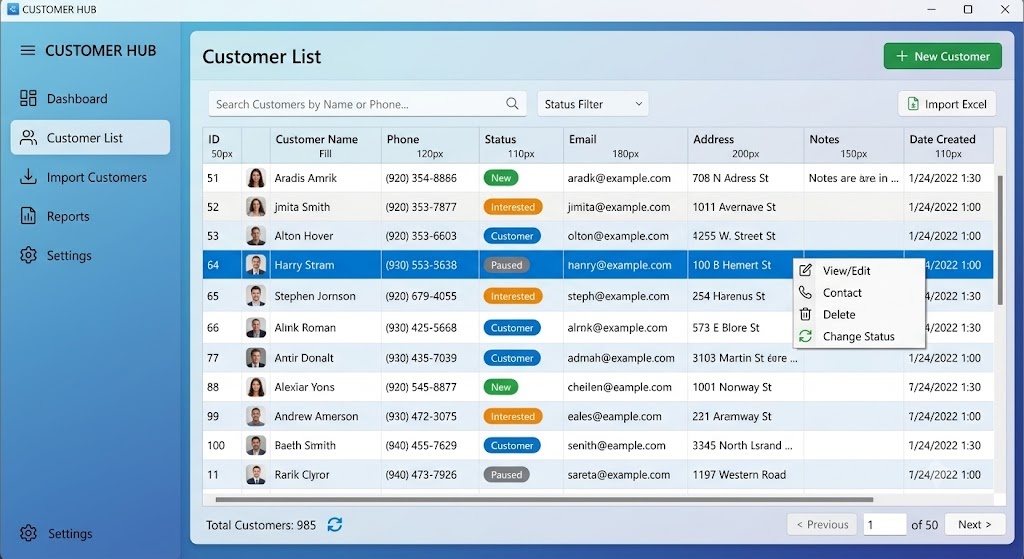This screenshot has height=559, width=1024.
Task: Open Settings below Reports
Action: [x=90, y=255]
